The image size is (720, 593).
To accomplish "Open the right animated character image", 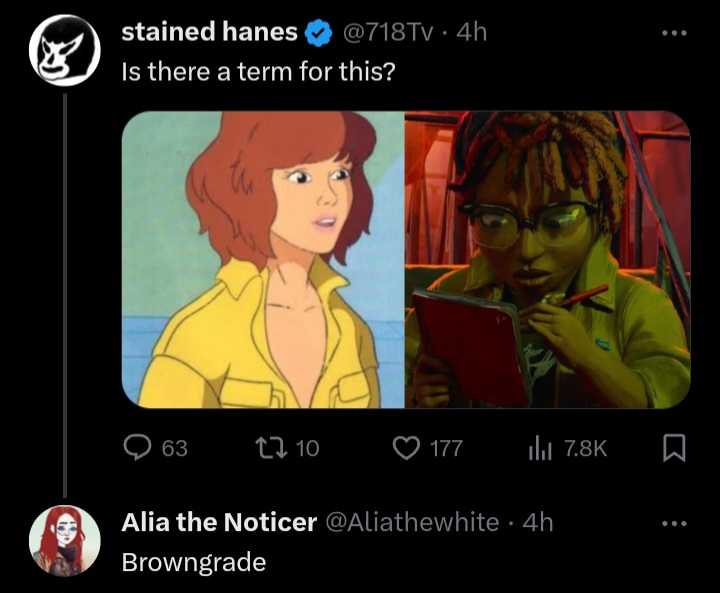I will click(x=547, y=259).
